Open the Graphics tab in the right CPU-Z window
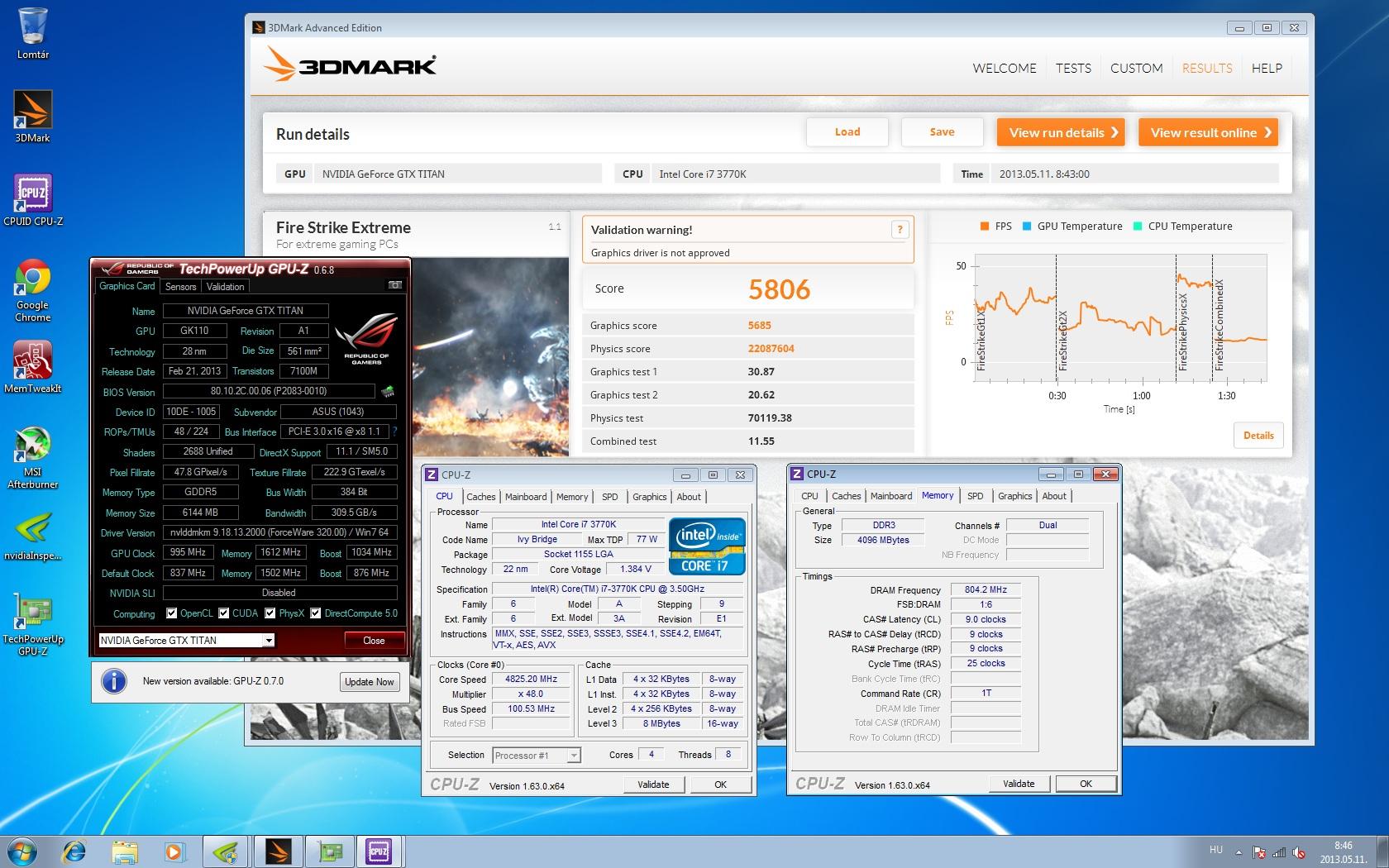Viewport: 1389px width, 868px height. [x=1014, y=496]
